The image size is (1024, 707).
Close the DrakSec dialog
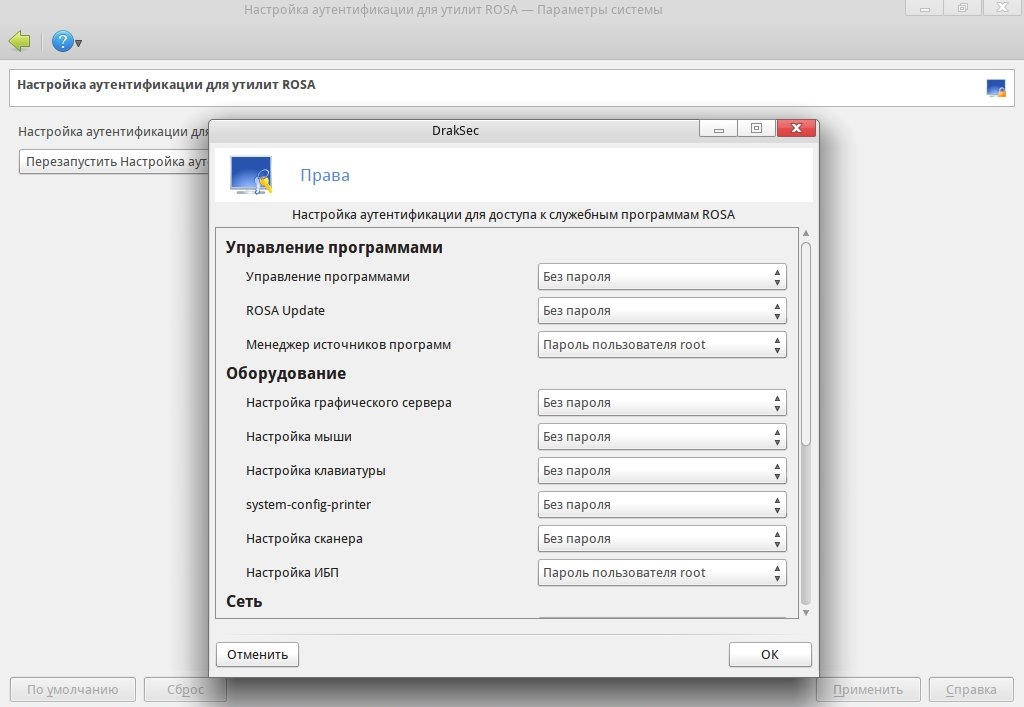pos(796,129)
